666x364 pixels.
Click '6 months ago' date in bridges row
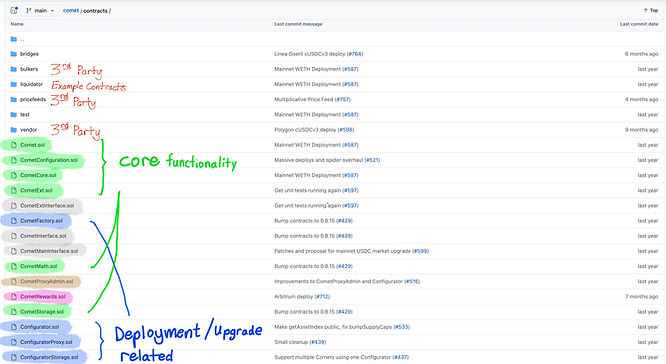tap(641, 54)
